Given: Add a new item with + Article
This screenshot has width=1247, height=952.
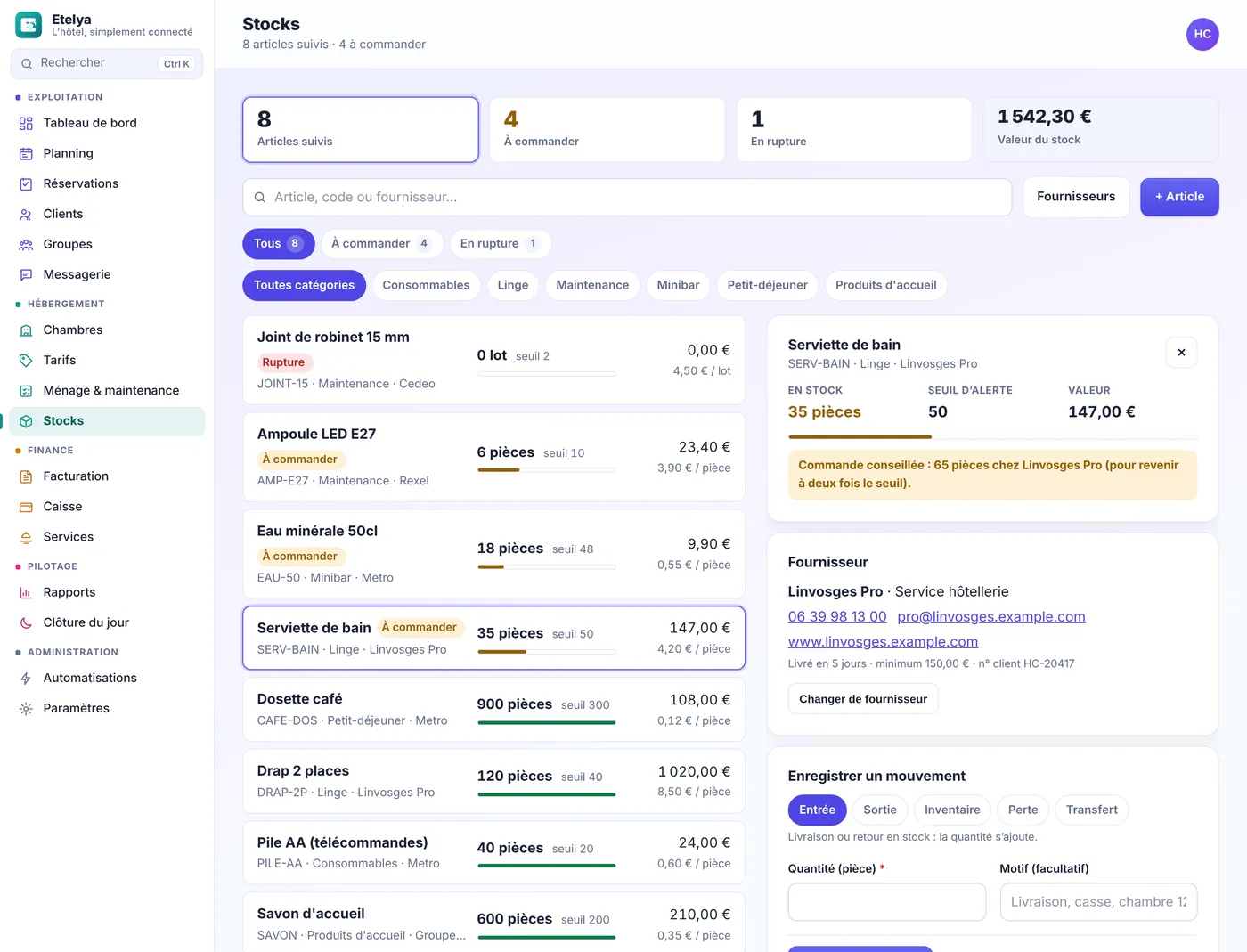Looking at the screenshot, I should (x=1179, y=197).
